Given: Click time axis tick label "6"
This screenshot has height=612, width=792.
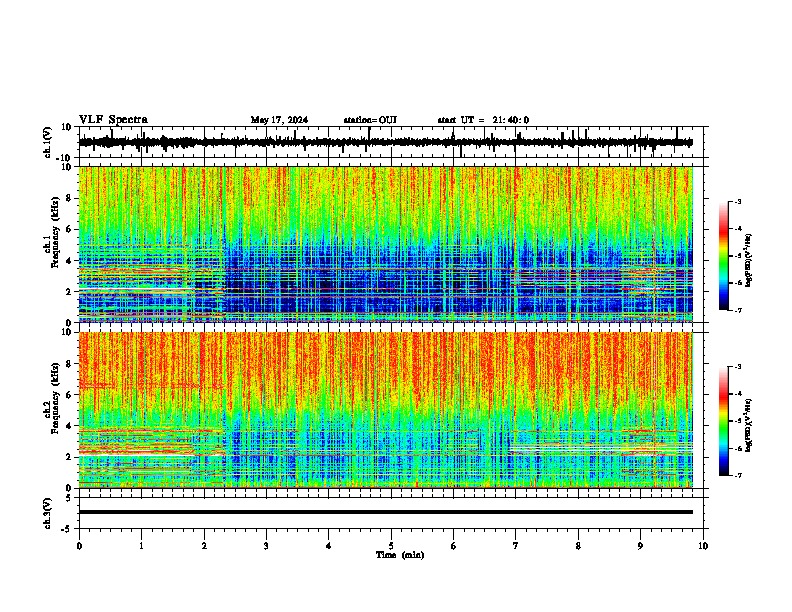Looking at the screenshot, I should (454, 546).
